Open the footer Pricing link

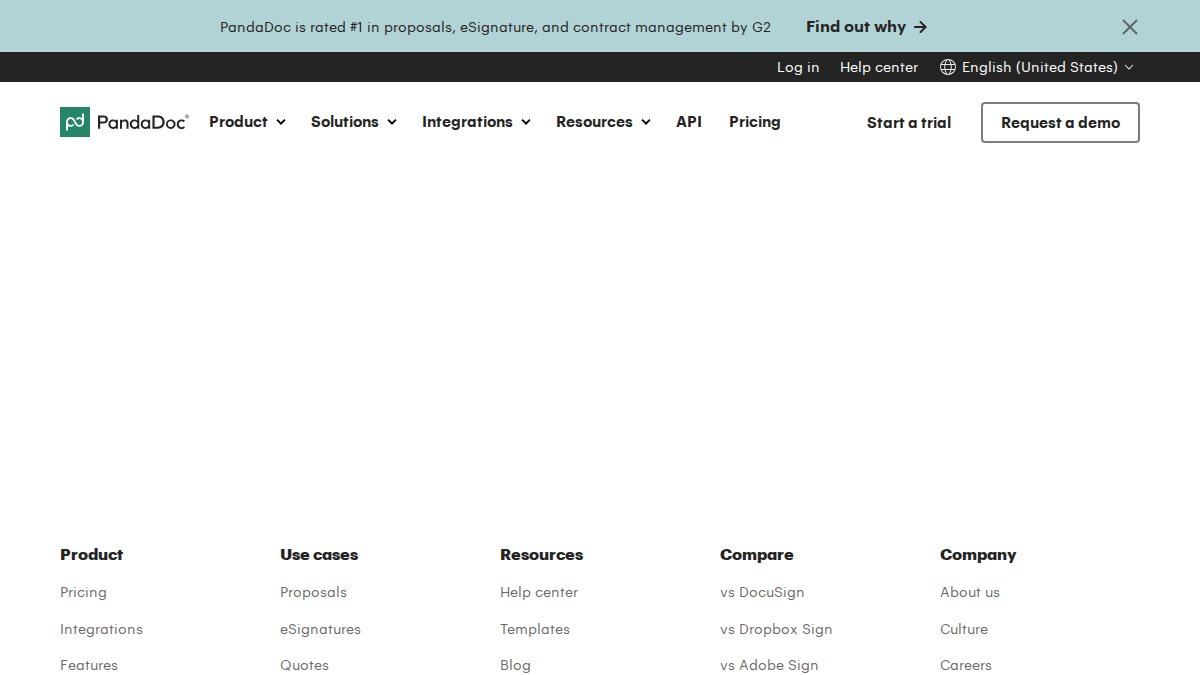tap(83, 592)
